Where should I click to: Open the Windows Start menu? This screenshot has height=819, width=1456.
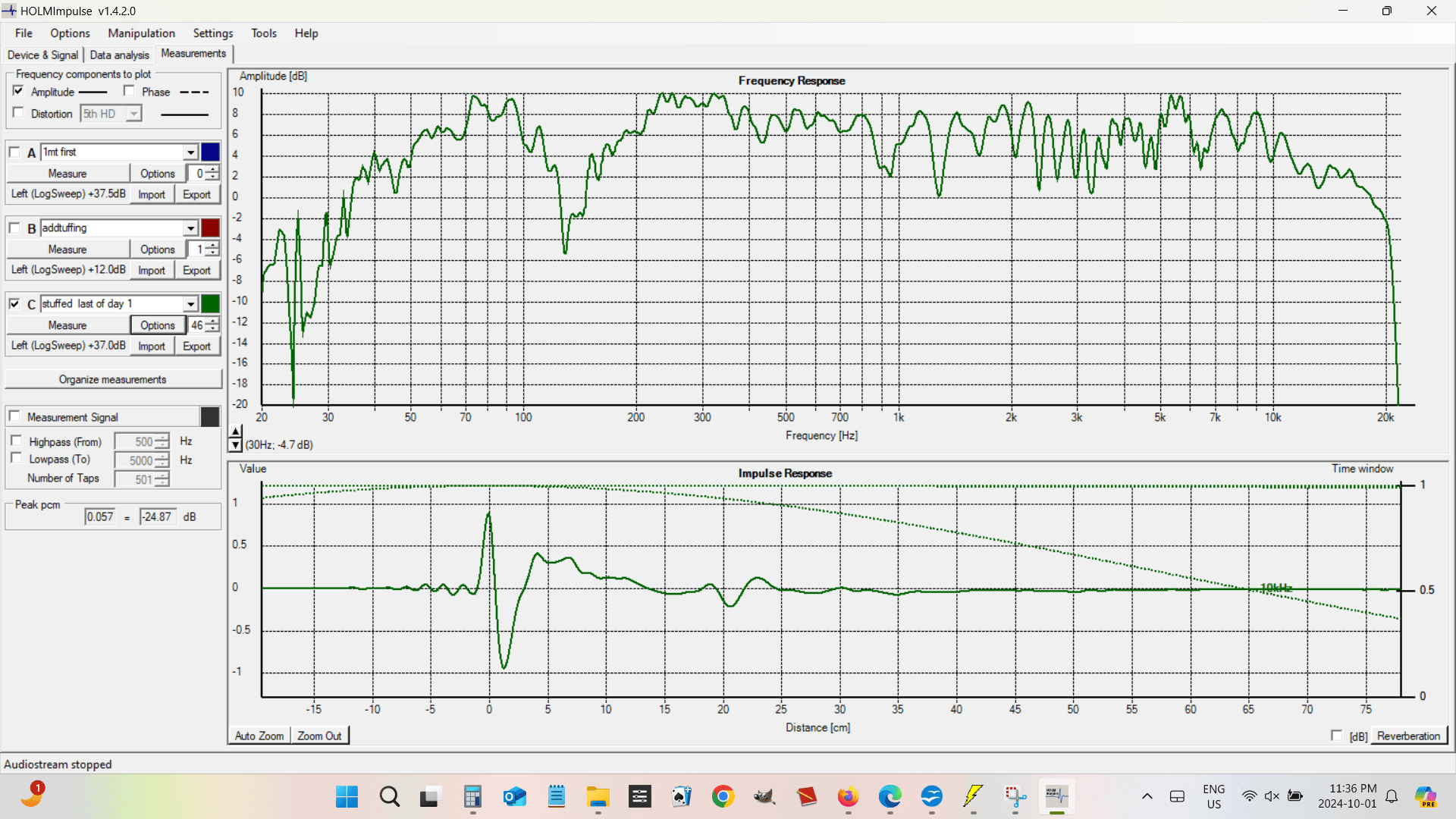click(347, 796)
